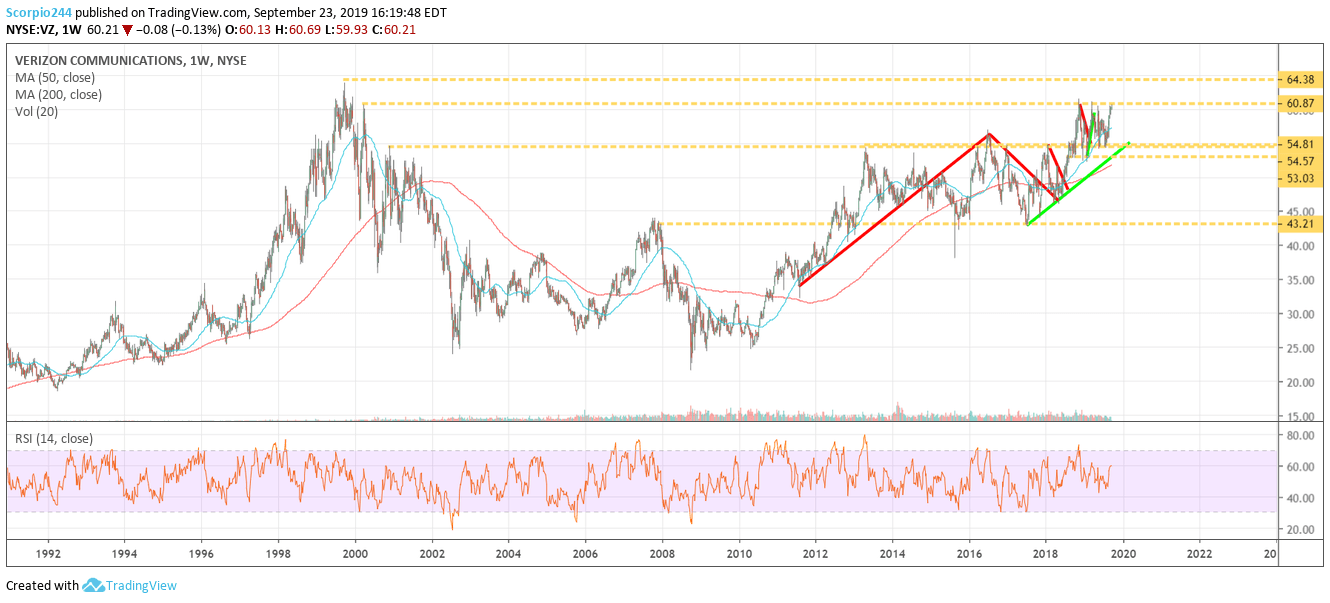The width and height of the screenshot is (1330, 603).
Task: Click the 2000 year on time axis
Action: [355, 553]
